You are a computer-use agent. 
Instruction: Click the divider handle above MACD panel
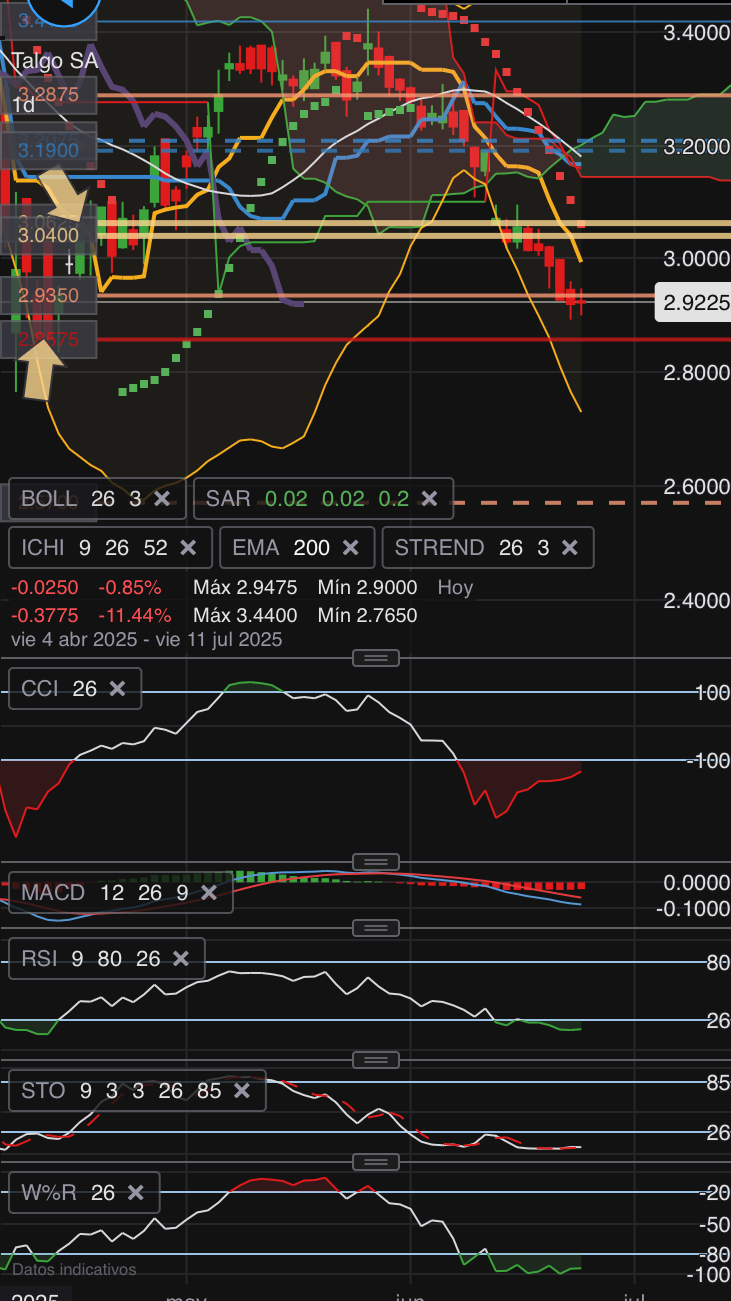[376, 862]
